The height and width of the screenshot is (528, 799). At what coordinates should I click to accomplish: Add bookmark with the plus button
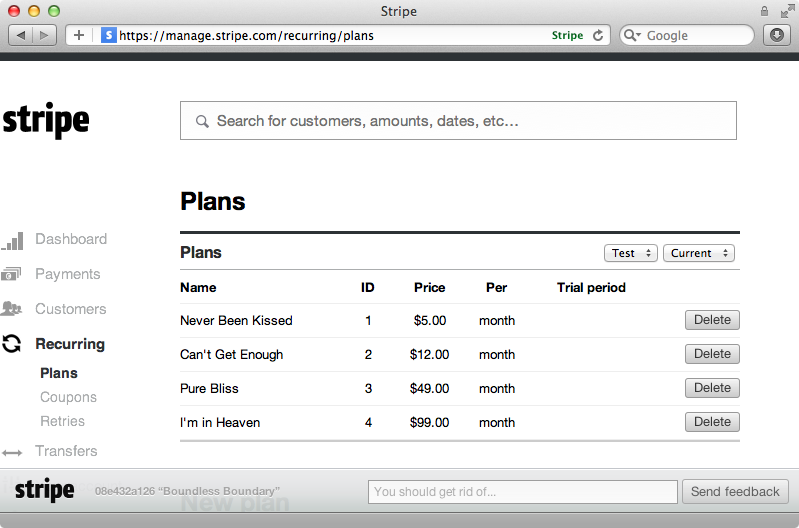pos(78,35)
